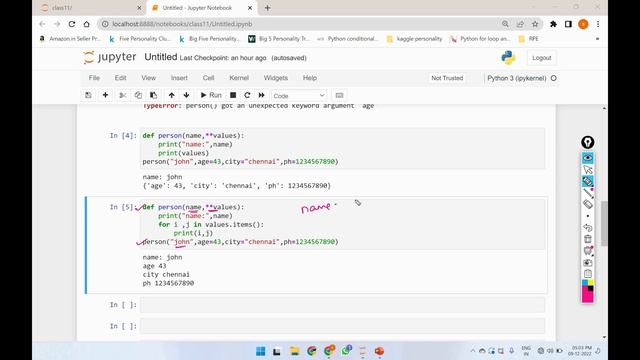
Task: Open the File menu
Action: 94,78
